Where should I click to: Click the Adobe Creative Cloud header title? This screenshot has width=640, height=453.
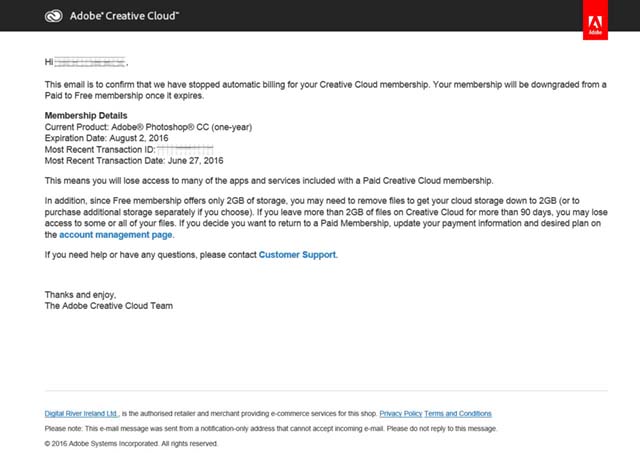click(124, 16)
